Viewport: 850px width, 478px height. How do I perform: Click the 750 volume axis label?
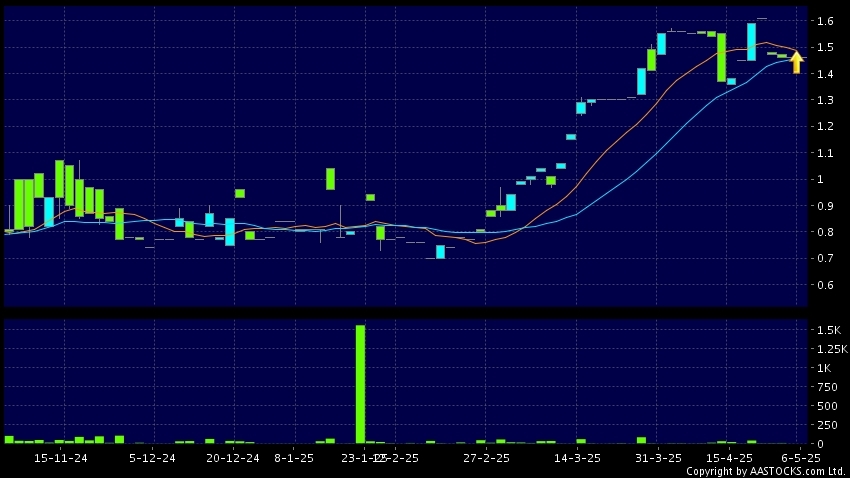tap(827, 387)
